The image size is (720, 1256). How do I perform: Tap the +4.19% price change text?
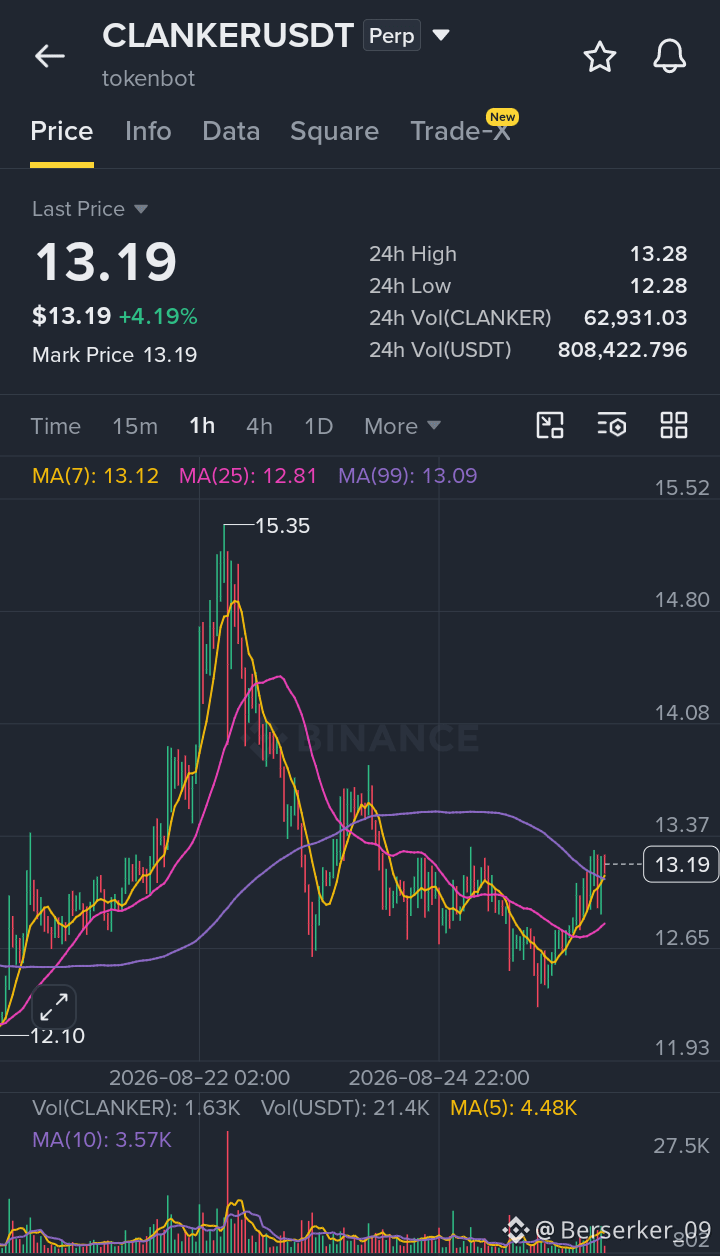(x=158, y=317)
